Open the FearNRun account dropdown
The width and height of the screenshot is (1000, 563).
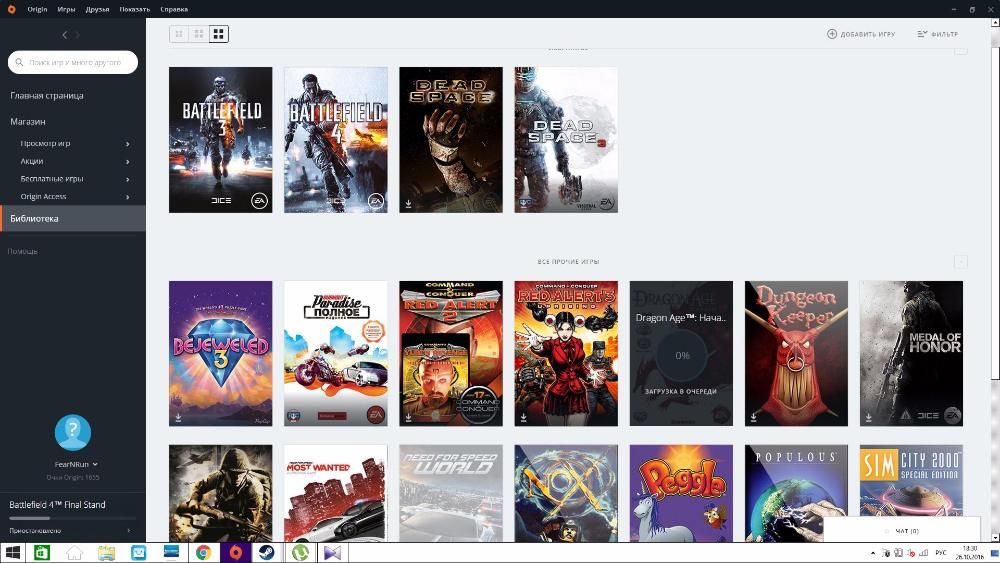[x=76, y=464]
